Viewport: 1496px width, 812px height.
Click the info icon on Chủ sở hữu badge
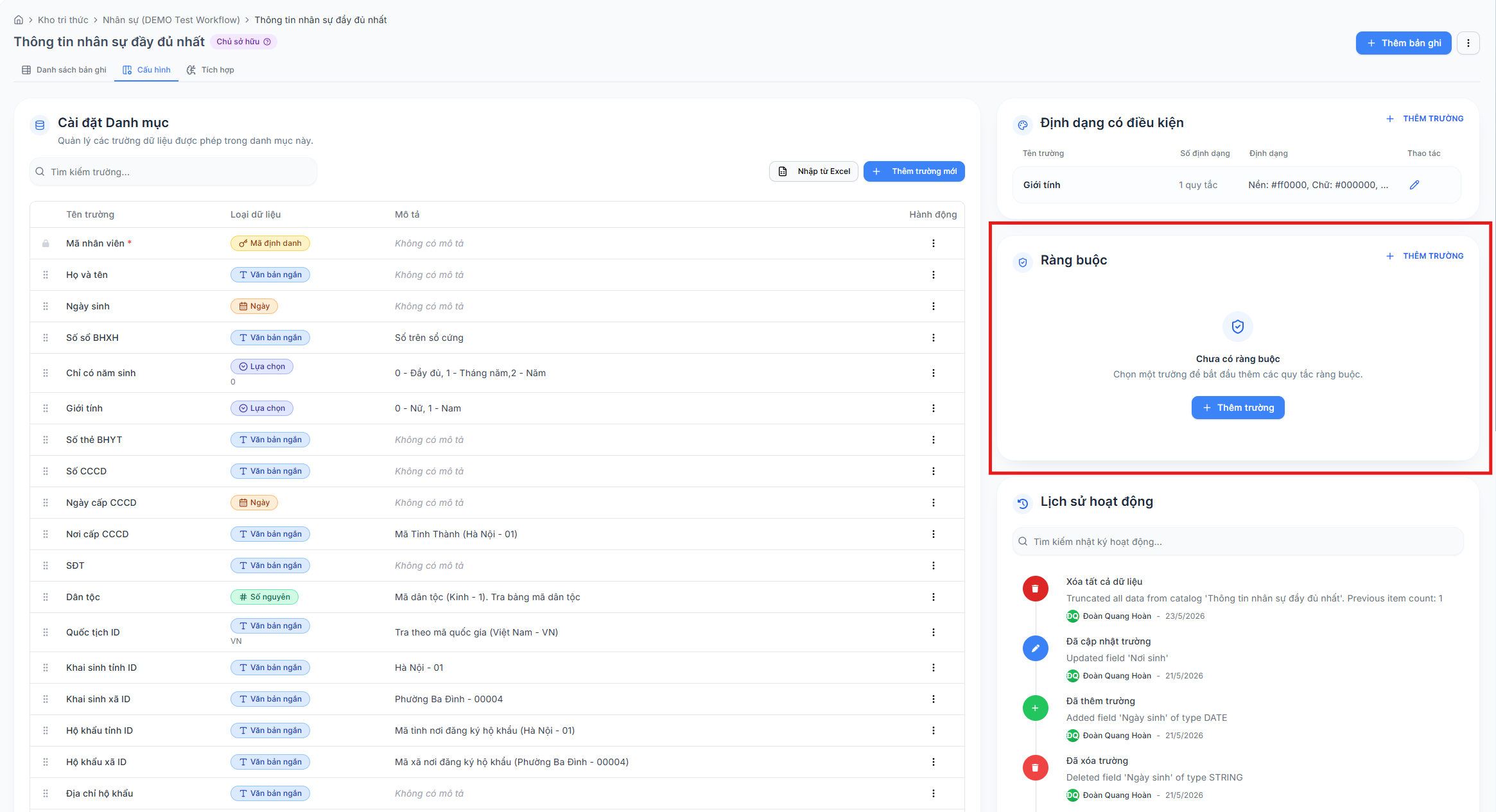pyautogui.click(x=267, y=42)
